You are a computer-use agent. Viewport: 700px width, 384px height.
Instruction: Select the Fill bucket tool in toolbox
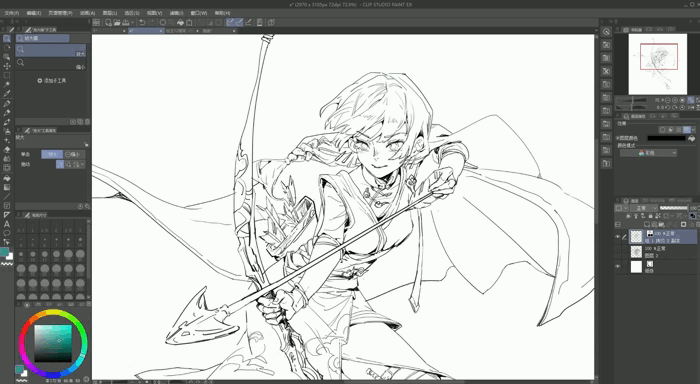pyautogui.click(x=7, y=178)
